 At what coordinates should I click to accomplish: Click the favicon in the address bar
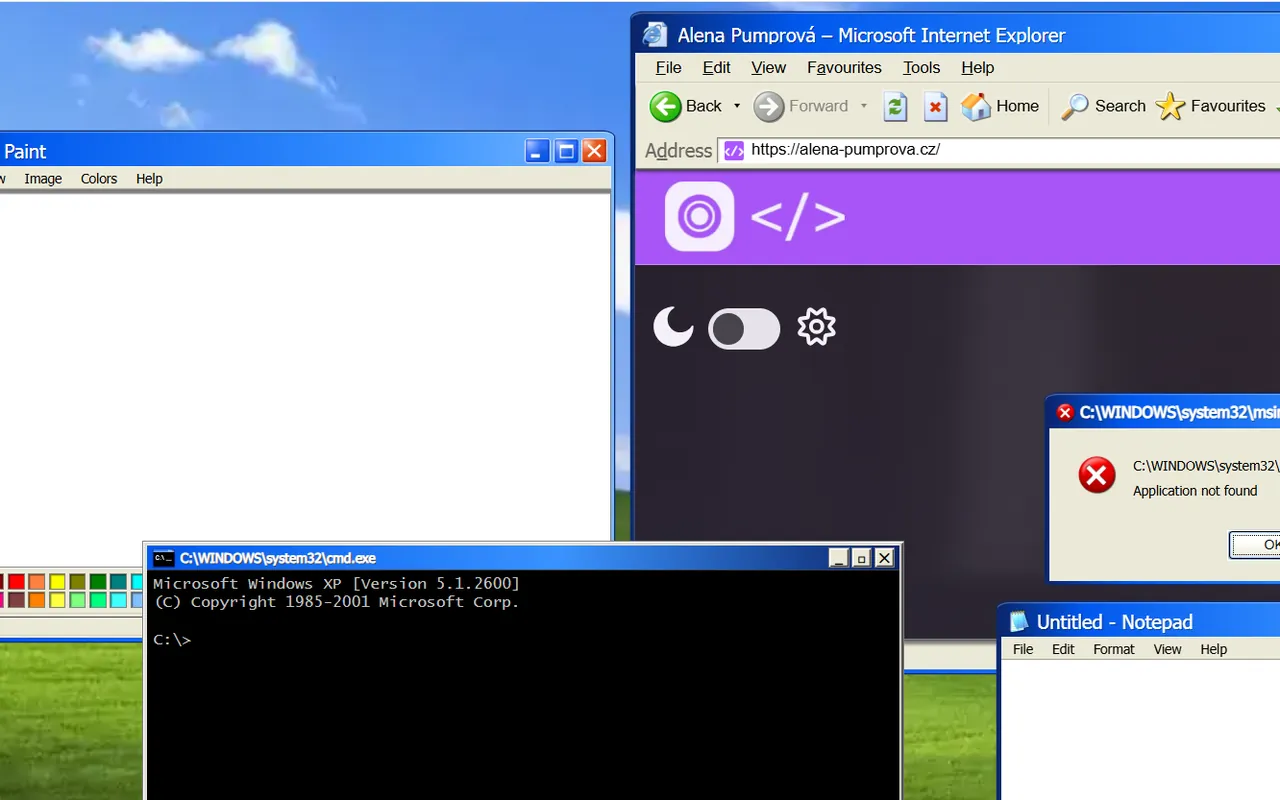click(x=734, y=150)
